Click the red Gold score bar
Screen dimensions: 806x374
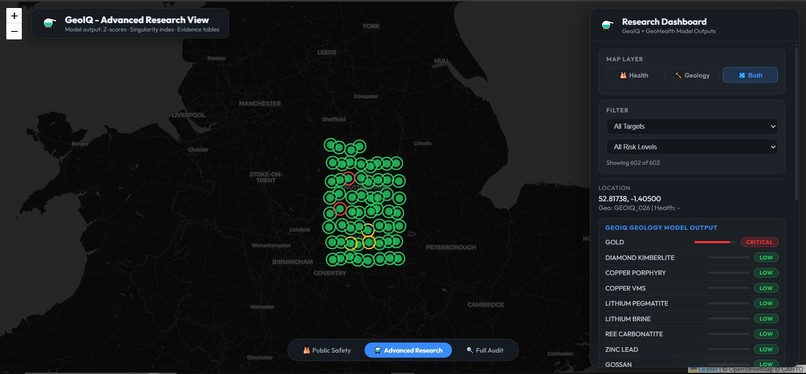(x=712, y=242)
